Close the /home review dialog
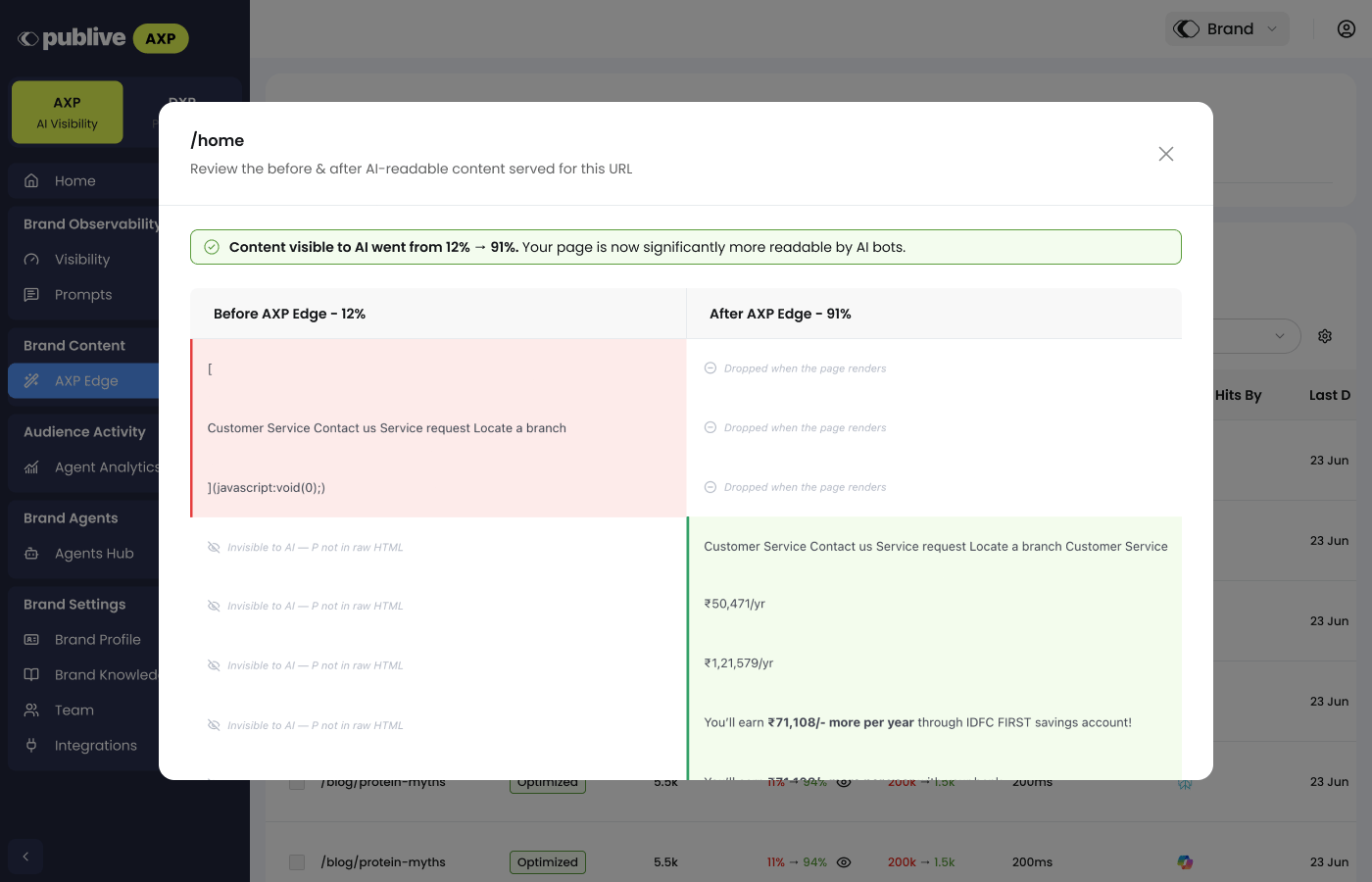 (1165, 154)
